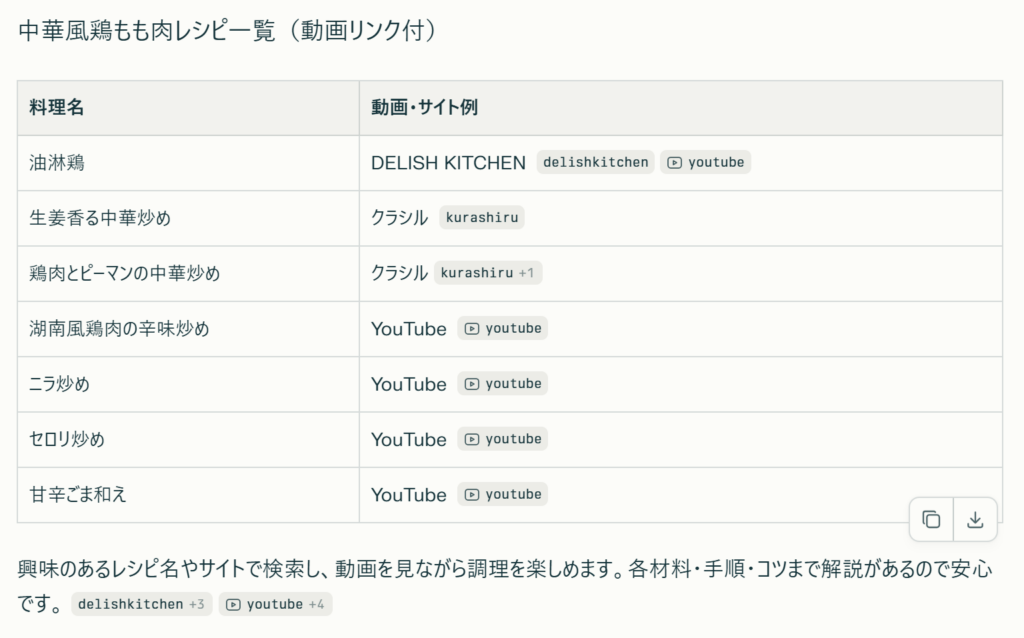The height and width of the screenshot is (638, 1024).
Task: Click the 料理名 column header
Action: click(x=57, y=108)
